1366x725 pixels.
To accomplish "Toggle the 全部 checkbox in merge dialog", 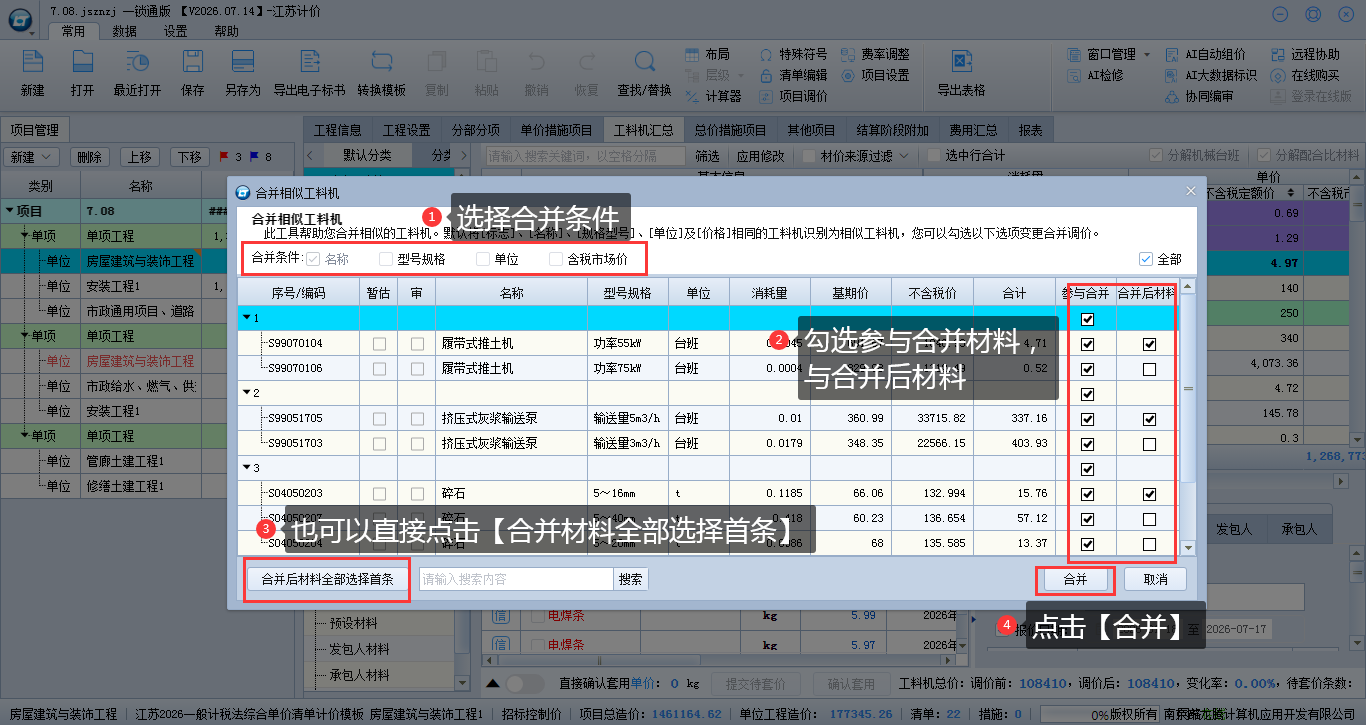I will pyautogui.click(x=1146, y=259).
